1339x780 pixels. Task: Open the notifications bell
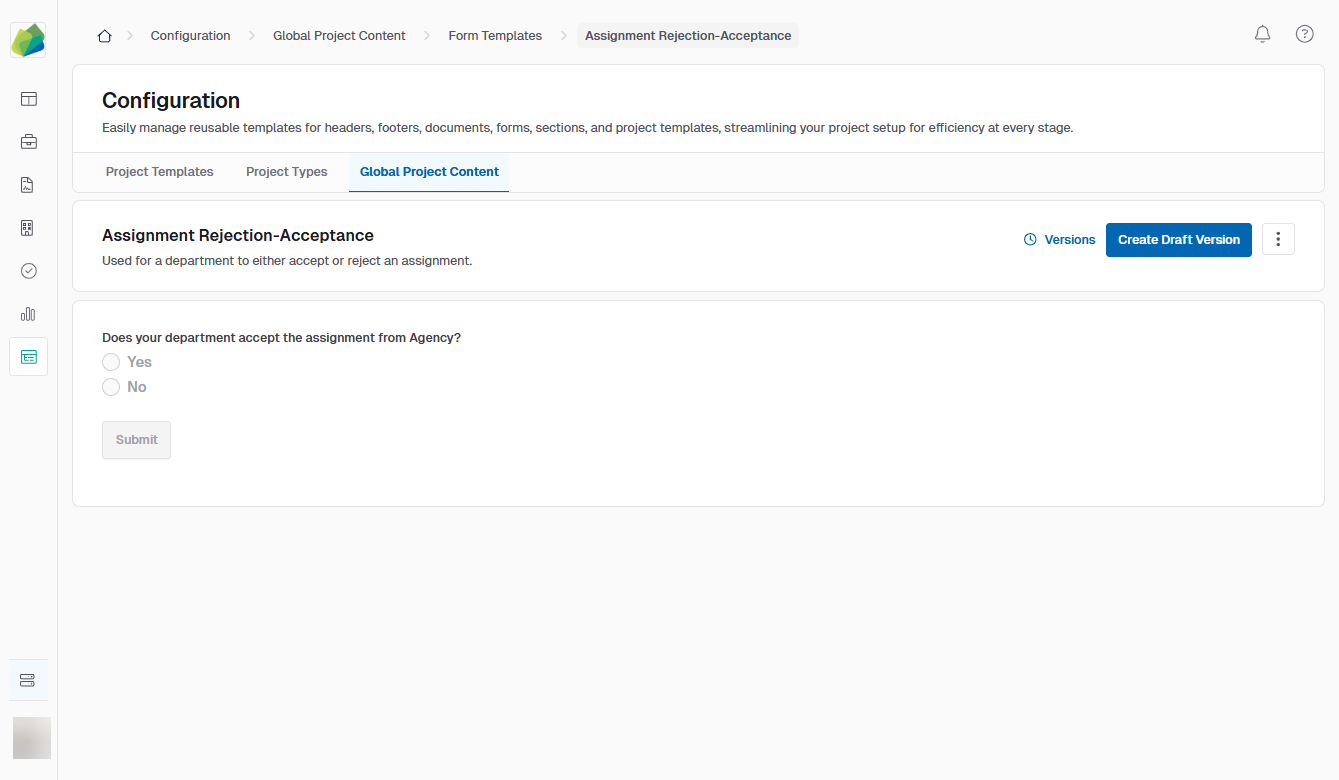pyautogui.click(x=1262, y=34)
